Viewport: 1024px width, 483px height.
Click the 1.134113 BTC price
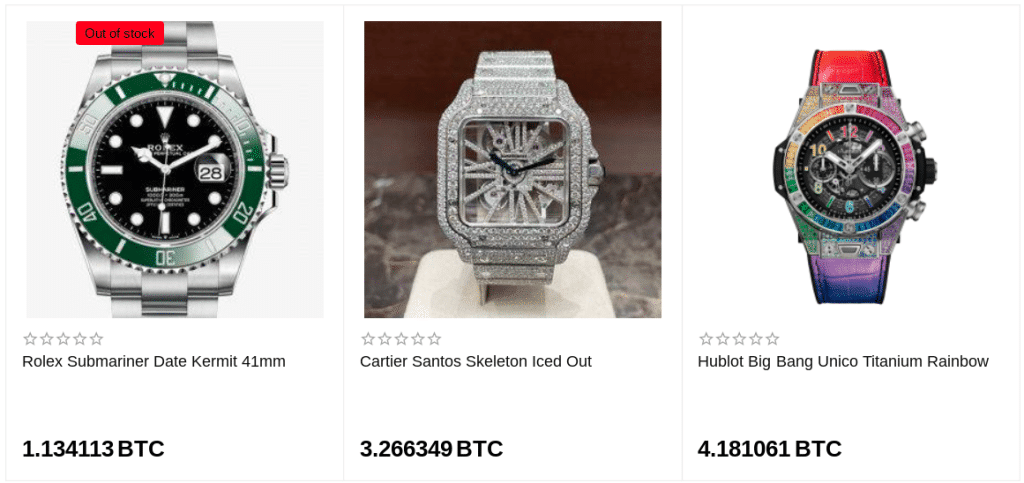(x=93, y=449)
